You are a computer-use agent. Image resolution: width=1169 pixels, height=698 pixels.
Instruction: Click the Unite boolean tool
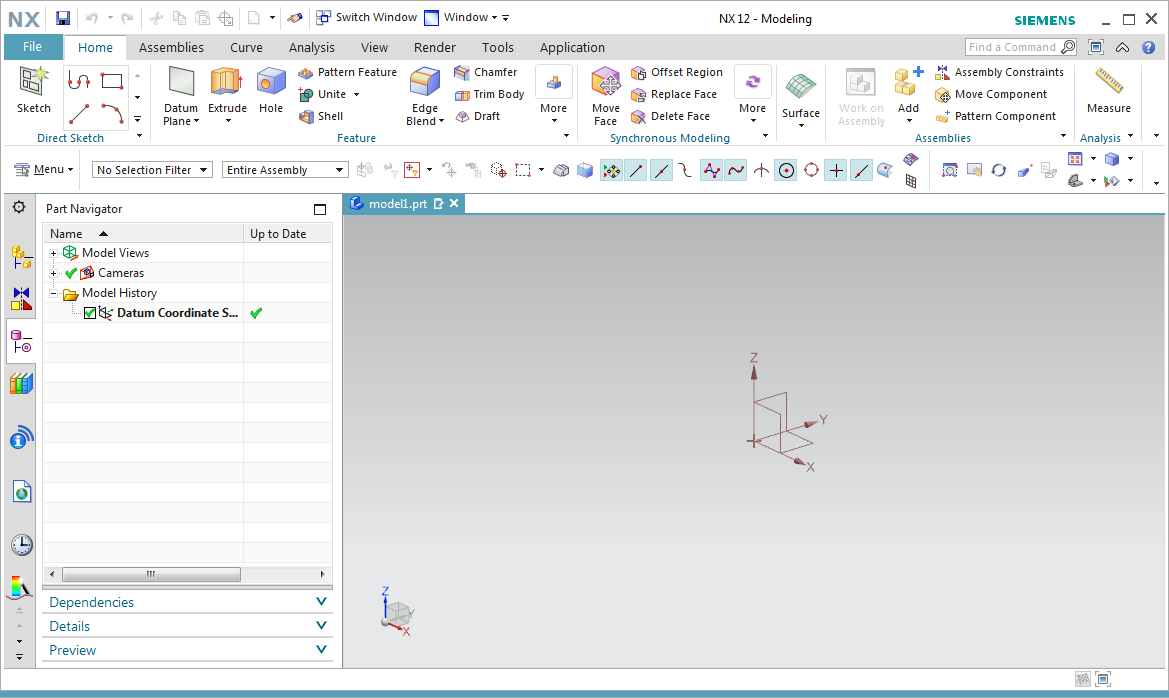(x=323, y=94)
